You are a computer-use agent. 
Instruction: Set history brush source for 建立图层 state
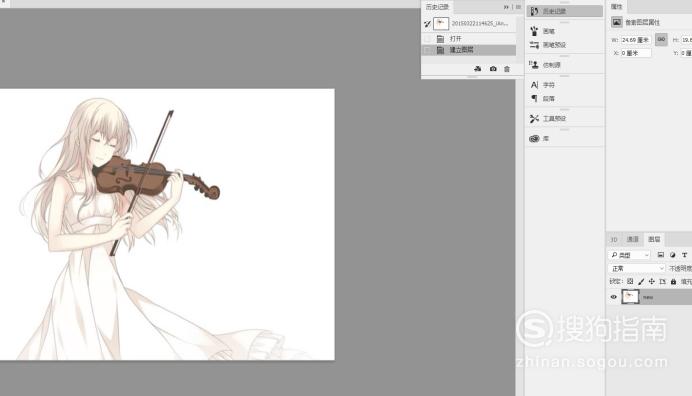pyautogui.click(x=427, y=50)
